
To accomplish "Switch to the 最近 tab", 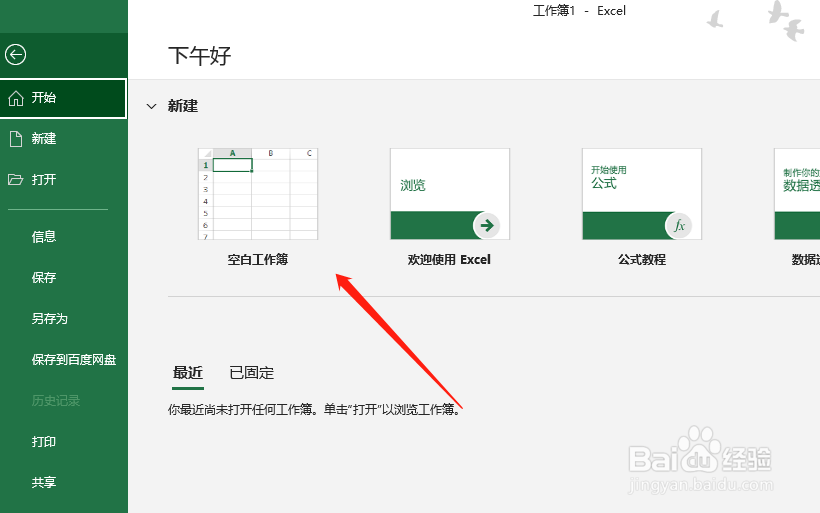I will [188, 373].
